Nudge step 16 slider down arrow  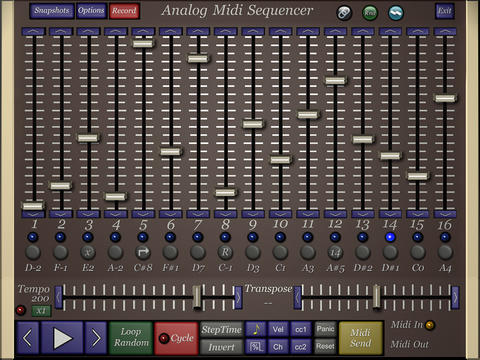pyautogui.click(x=445, y=214)
